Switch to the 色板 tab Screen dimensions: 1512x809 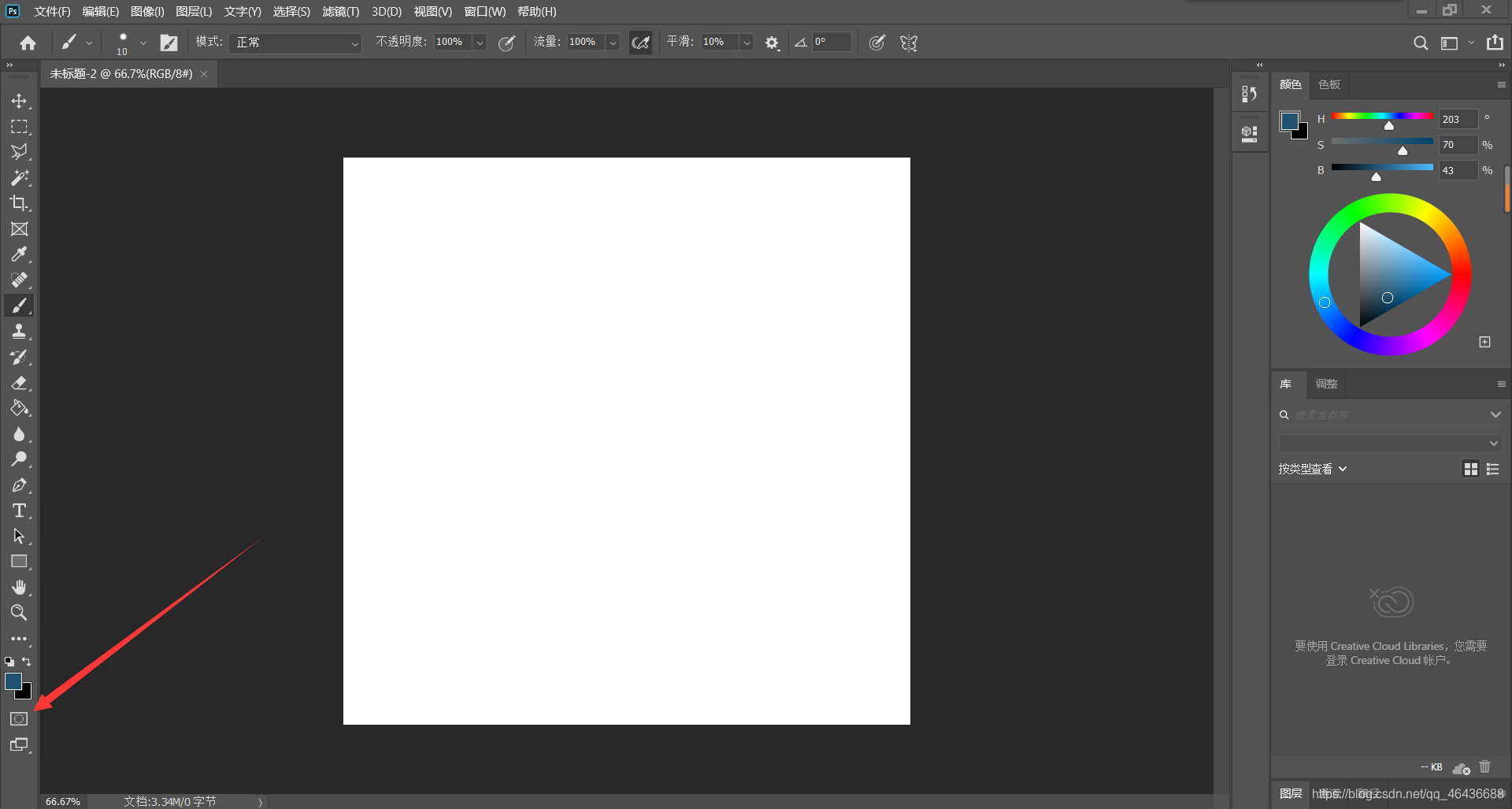(x=1329, y=84)
